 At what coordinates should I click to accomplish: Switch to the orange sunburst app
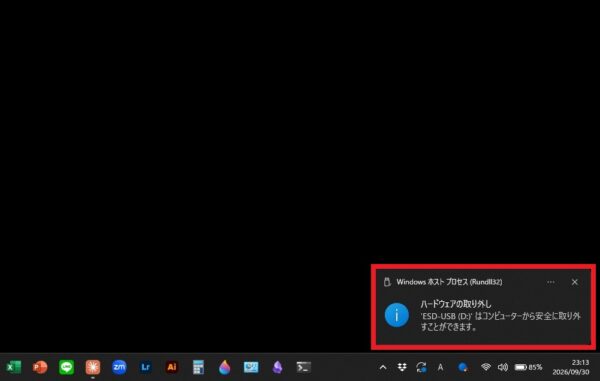(93, 368)
